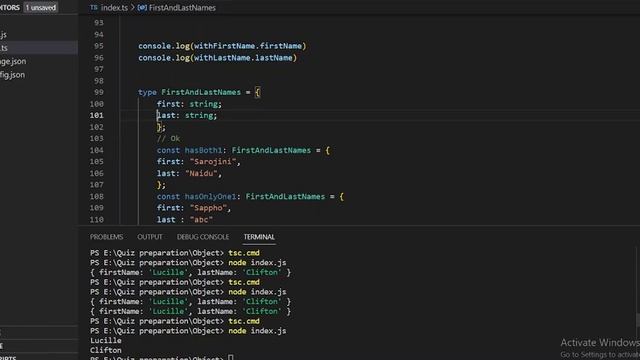Click the closing '};' on line 102
This screenshot has height=360, width=640.
tap(161, 127)
